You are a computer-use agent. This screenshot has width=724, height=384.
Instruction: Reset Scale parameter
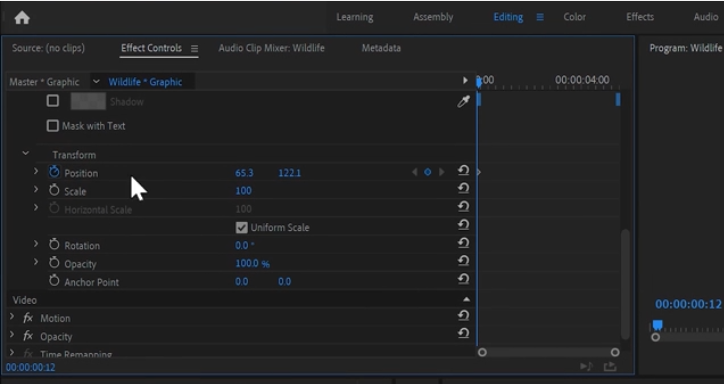[463, 188]
